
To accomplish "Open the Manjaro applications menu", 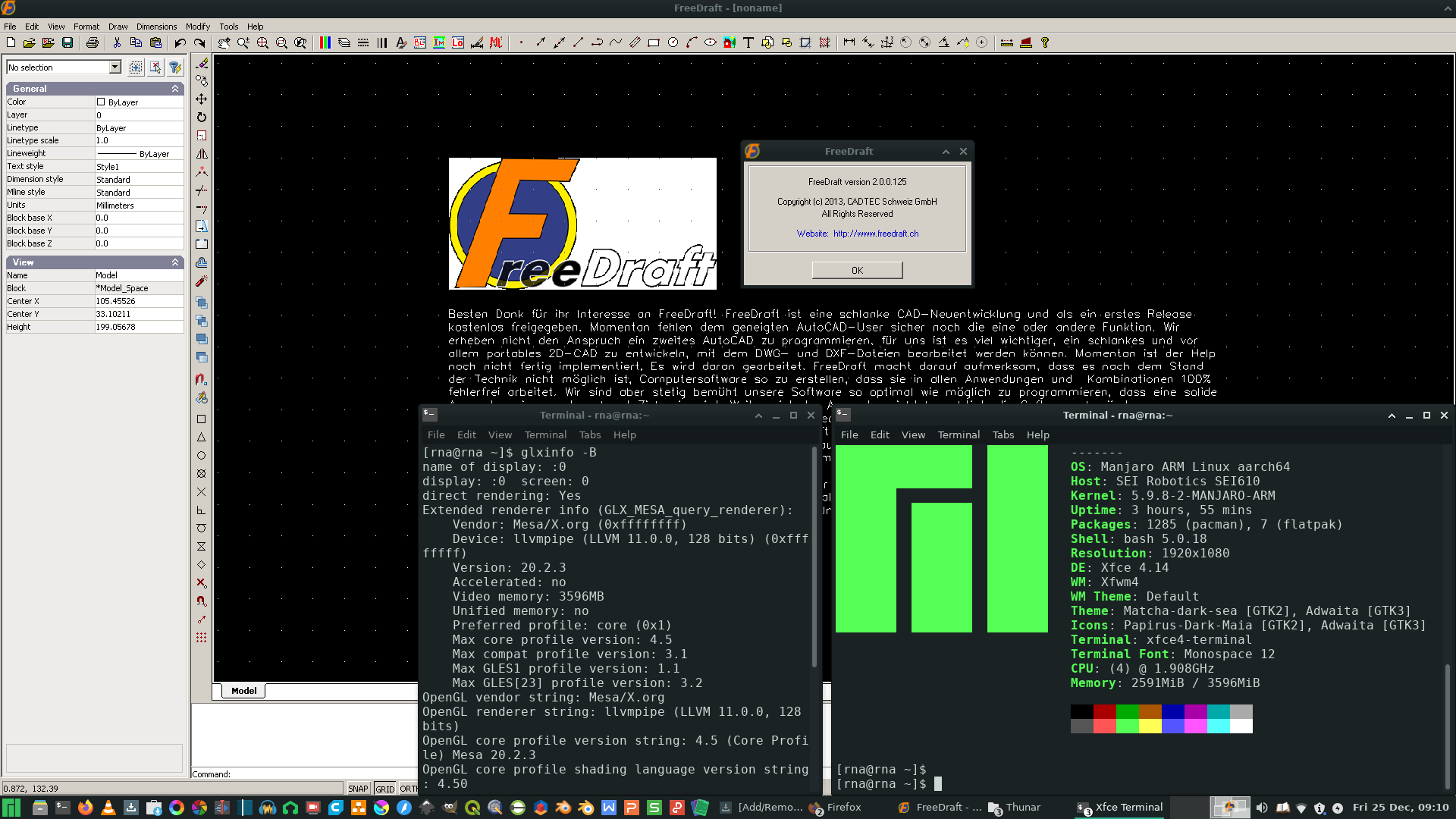I will (11, 808).
